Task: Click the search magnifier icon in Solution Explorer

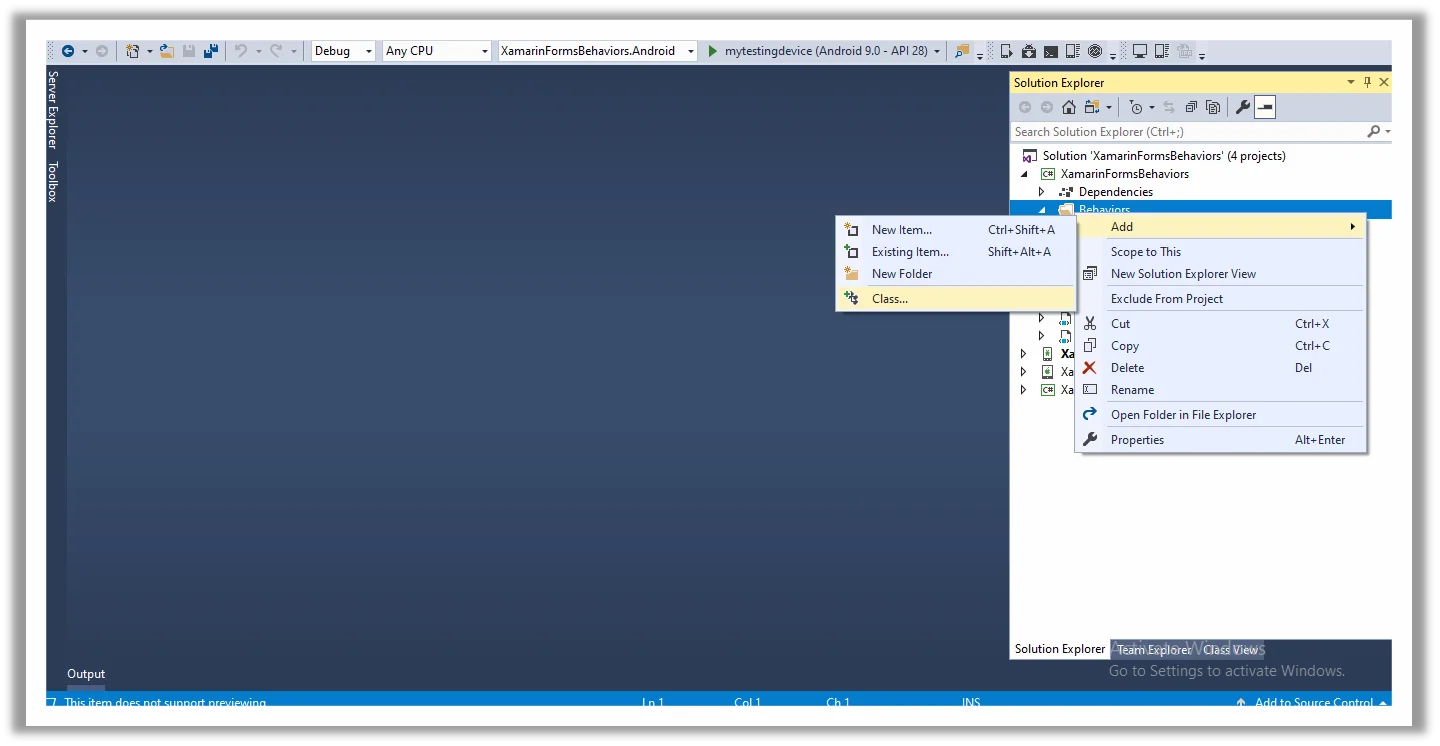Action: [1374, 131]
